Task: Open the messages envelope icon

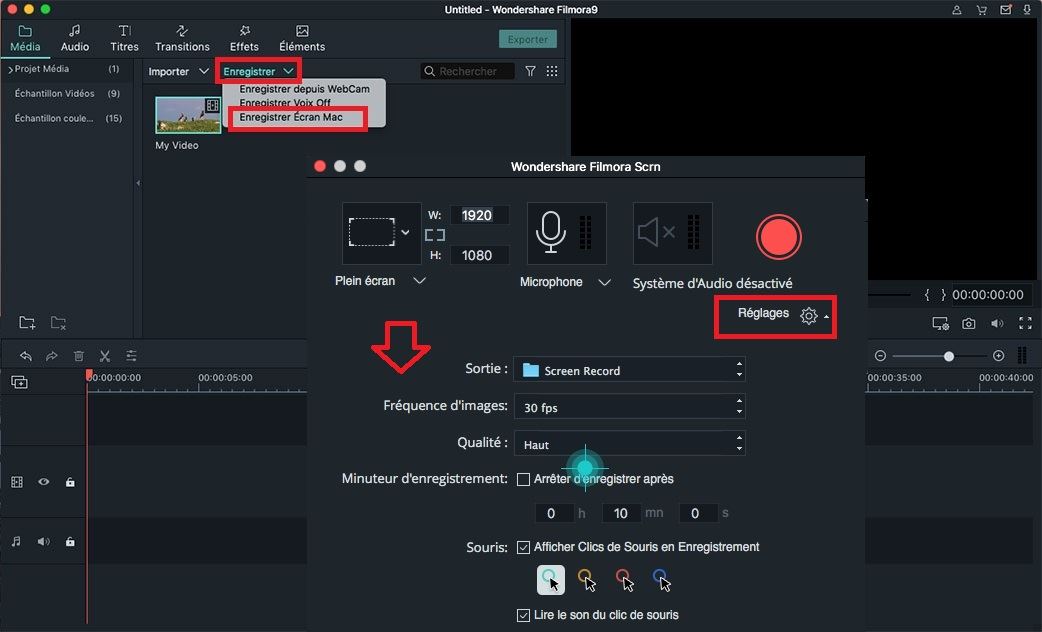Action: 1005,10
